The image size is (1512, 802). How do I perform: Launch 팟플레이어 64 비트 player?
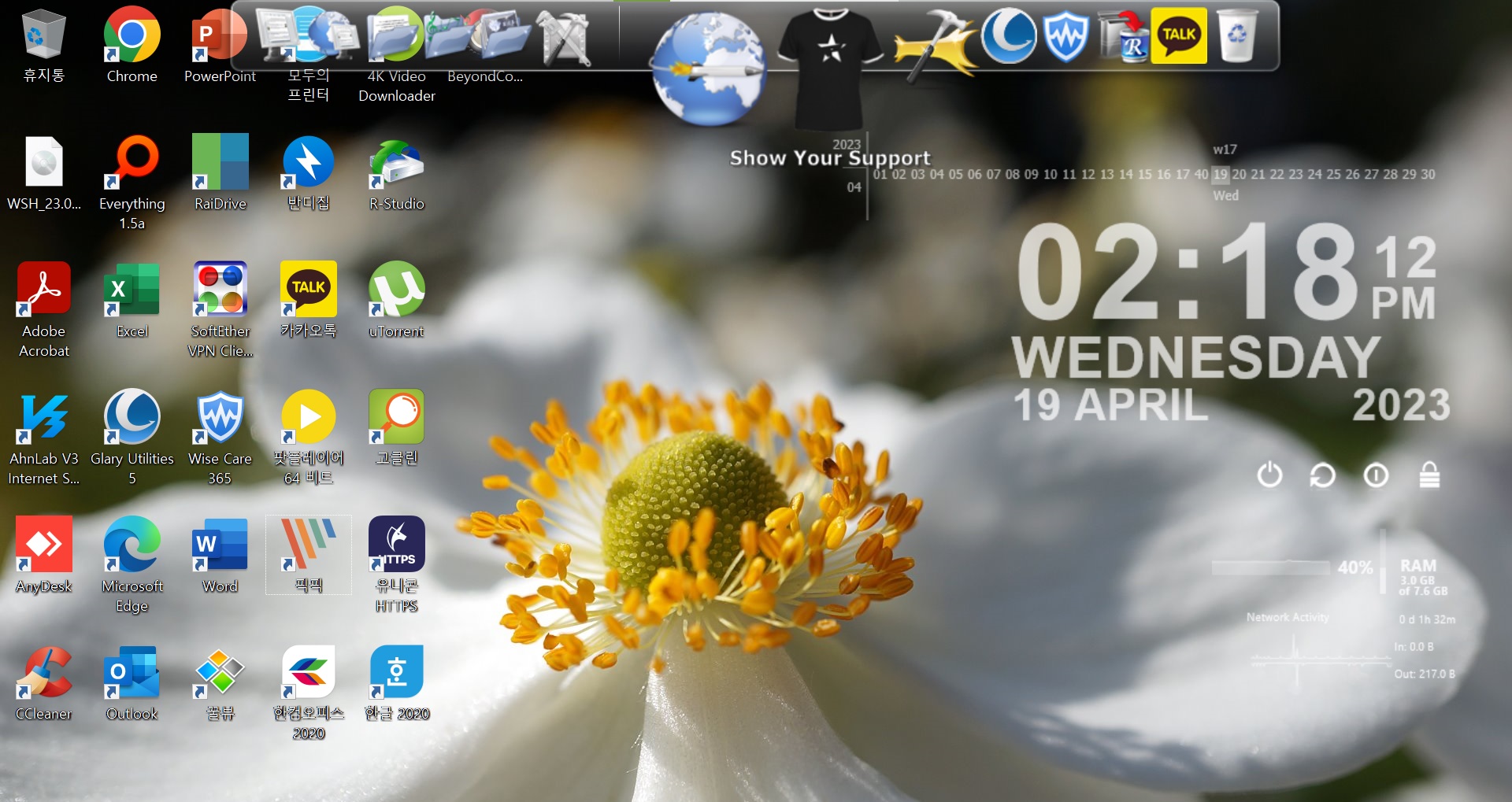308,438
